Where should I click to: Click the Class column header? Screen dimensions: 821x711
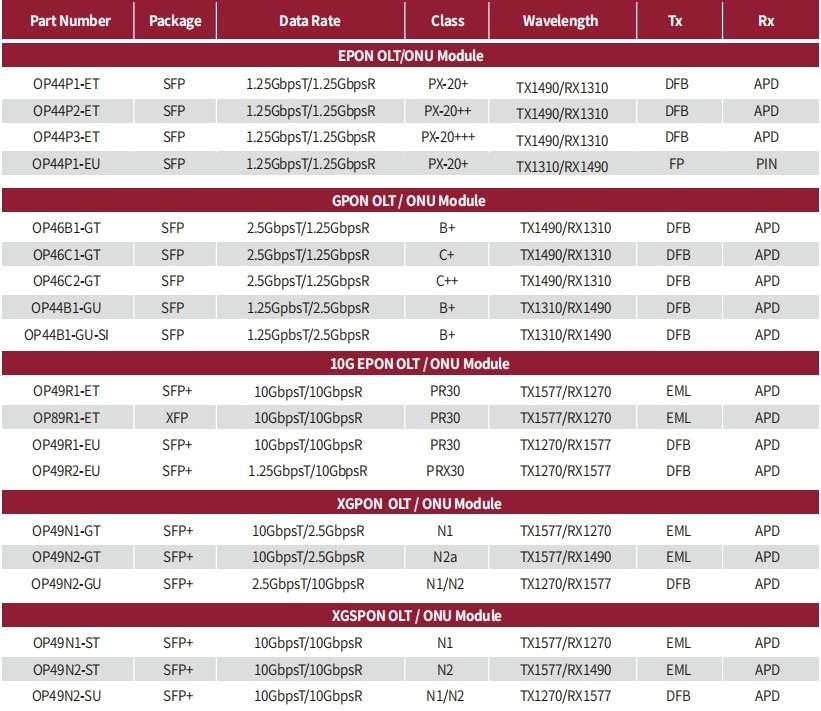[447, 21]
